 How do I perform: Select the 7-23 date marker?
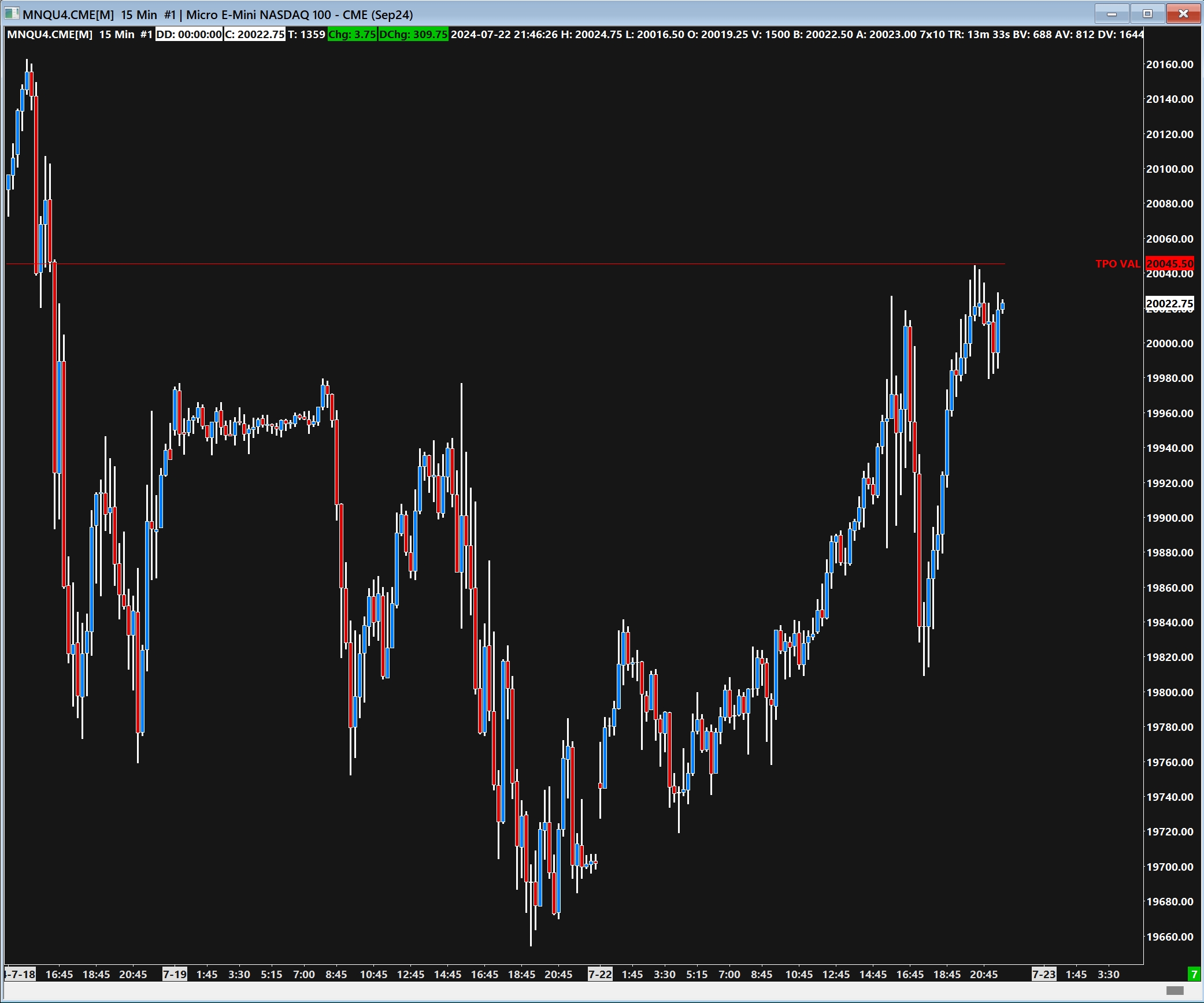pyautogui.click(x=1043, y=974)
